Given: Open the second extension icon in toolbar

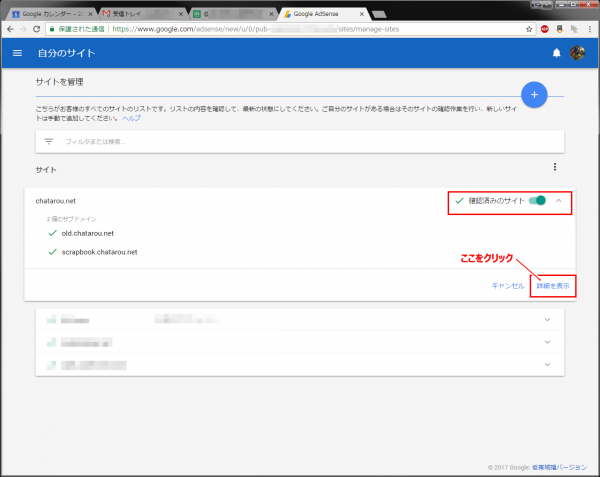Looking at the screenshot, I should click(559, 29).
